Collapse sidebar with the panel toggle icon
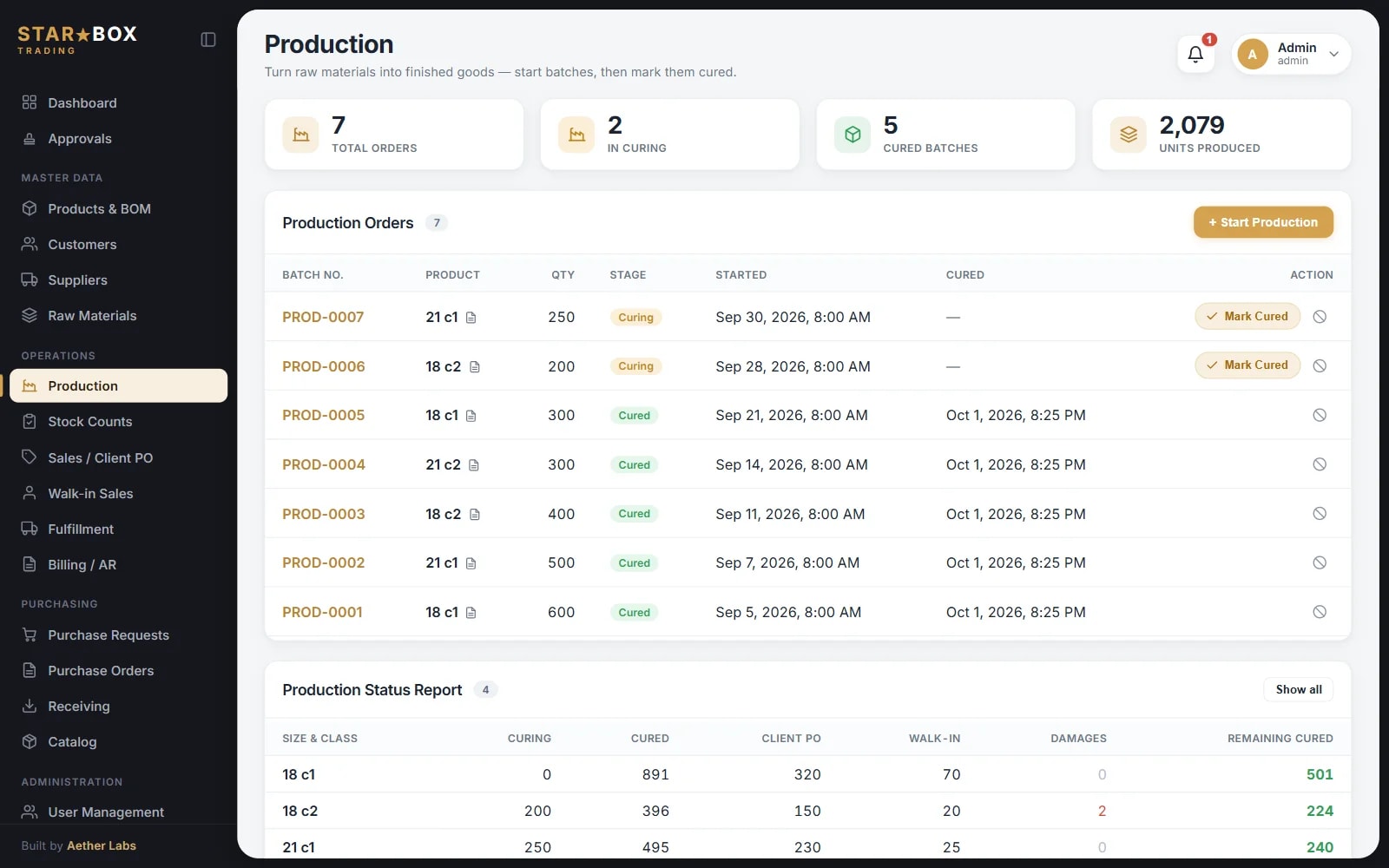1389x868 pixels. point(208,39)
